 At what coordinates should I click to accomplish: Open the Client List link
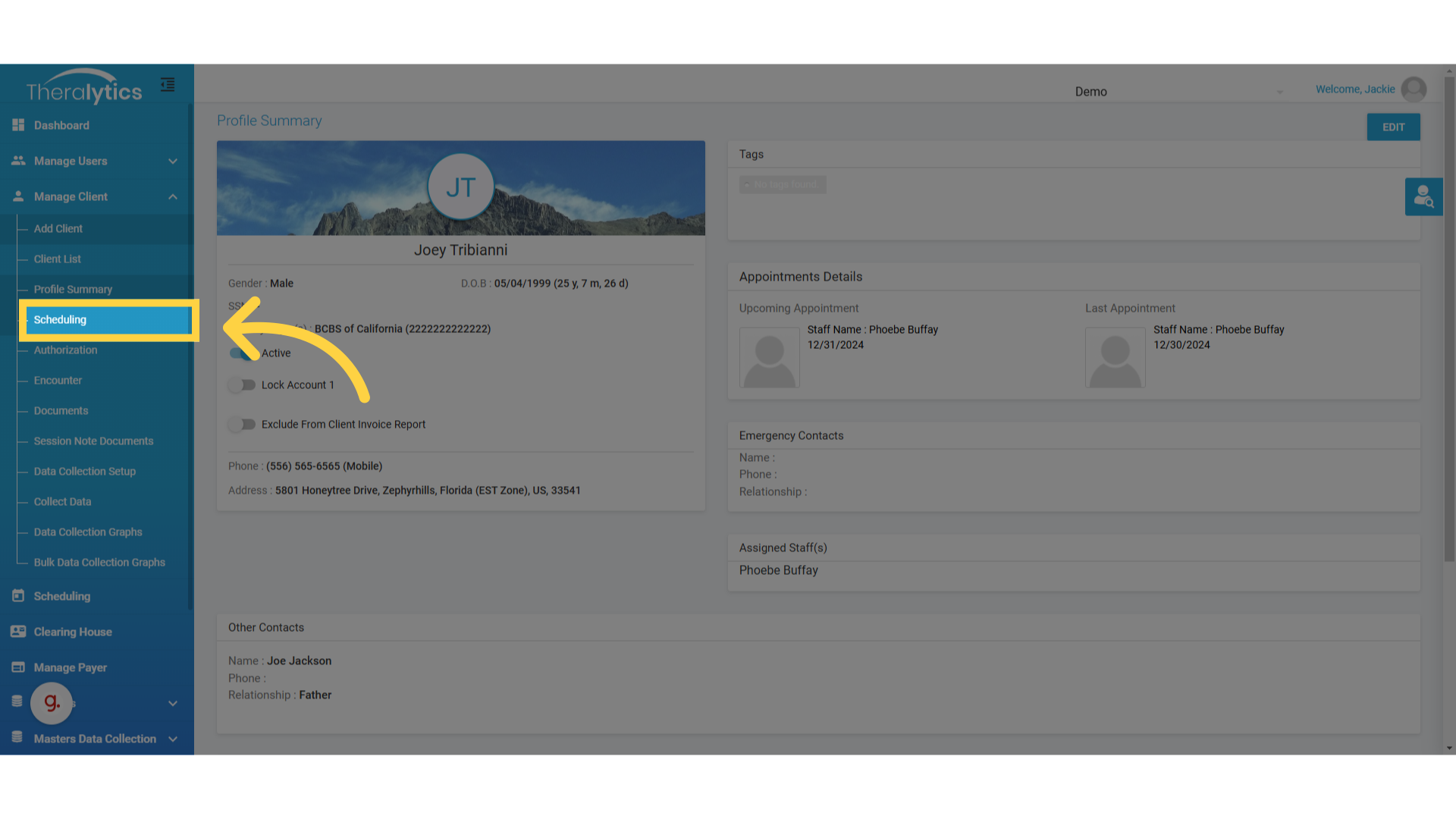coord(57,259)
